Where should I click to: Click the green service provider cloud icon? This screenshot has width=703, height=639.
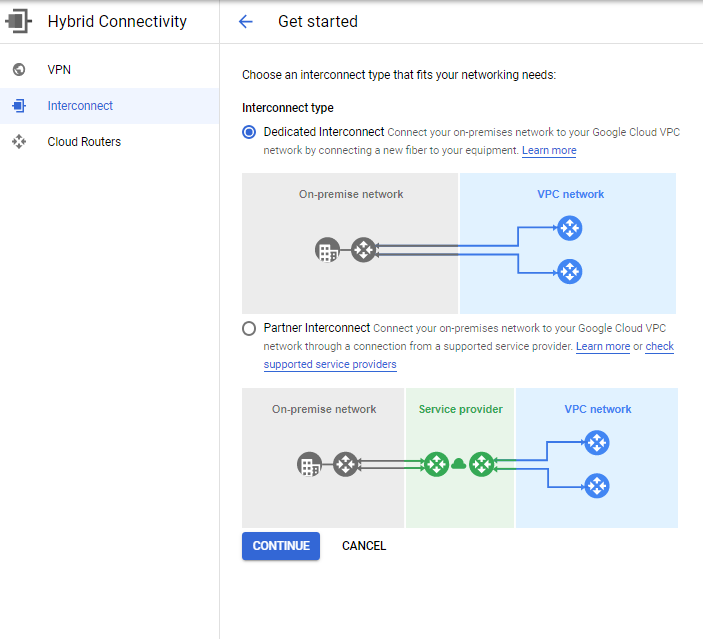[x=459, y=464]
